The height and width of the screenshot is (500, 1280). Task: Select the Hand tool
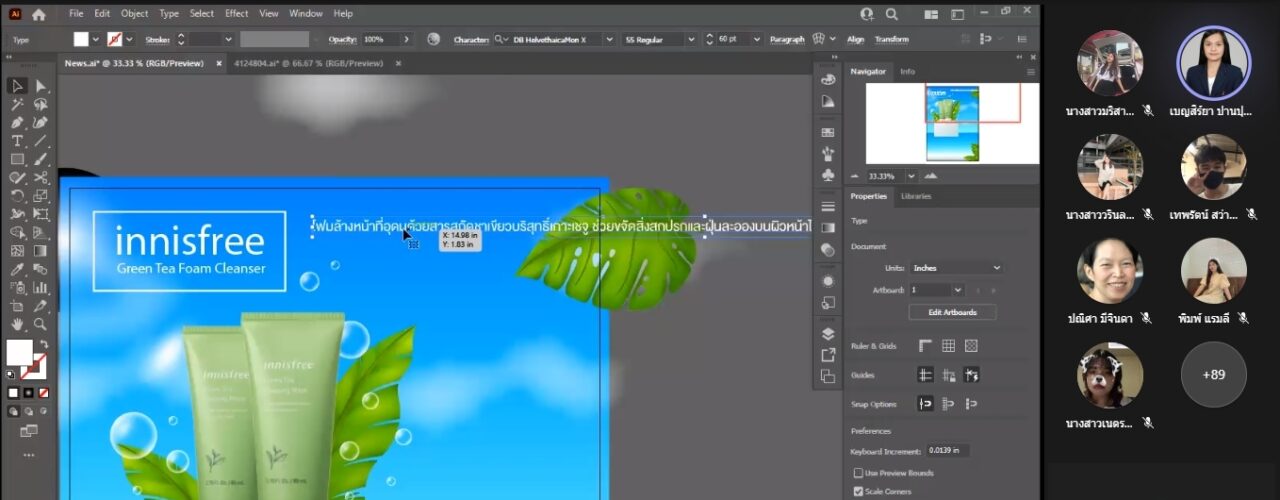17,324
